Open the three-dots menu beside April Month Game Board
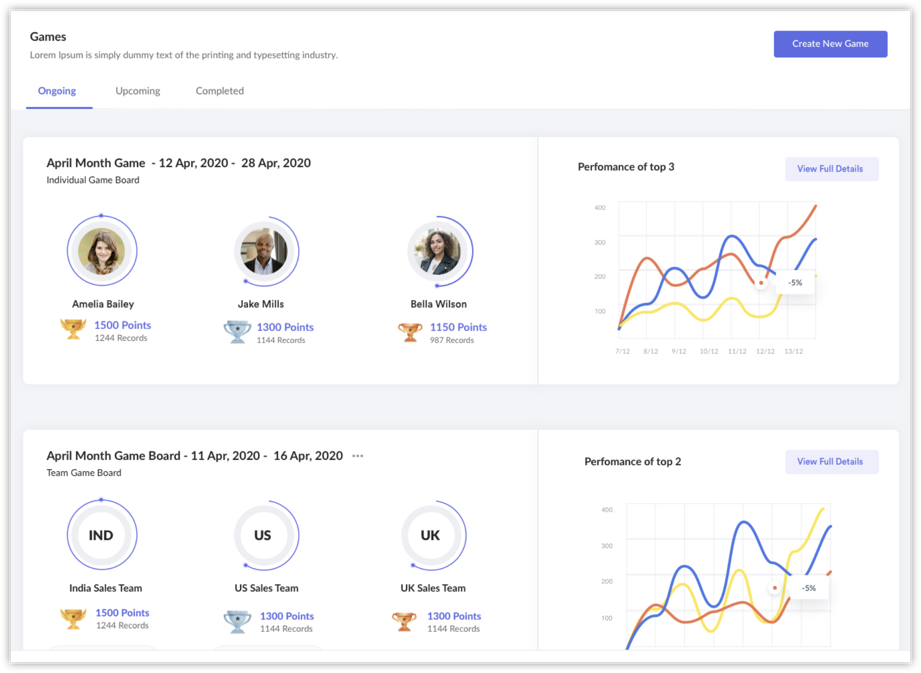Screen dimensions: 921x673 358,456
